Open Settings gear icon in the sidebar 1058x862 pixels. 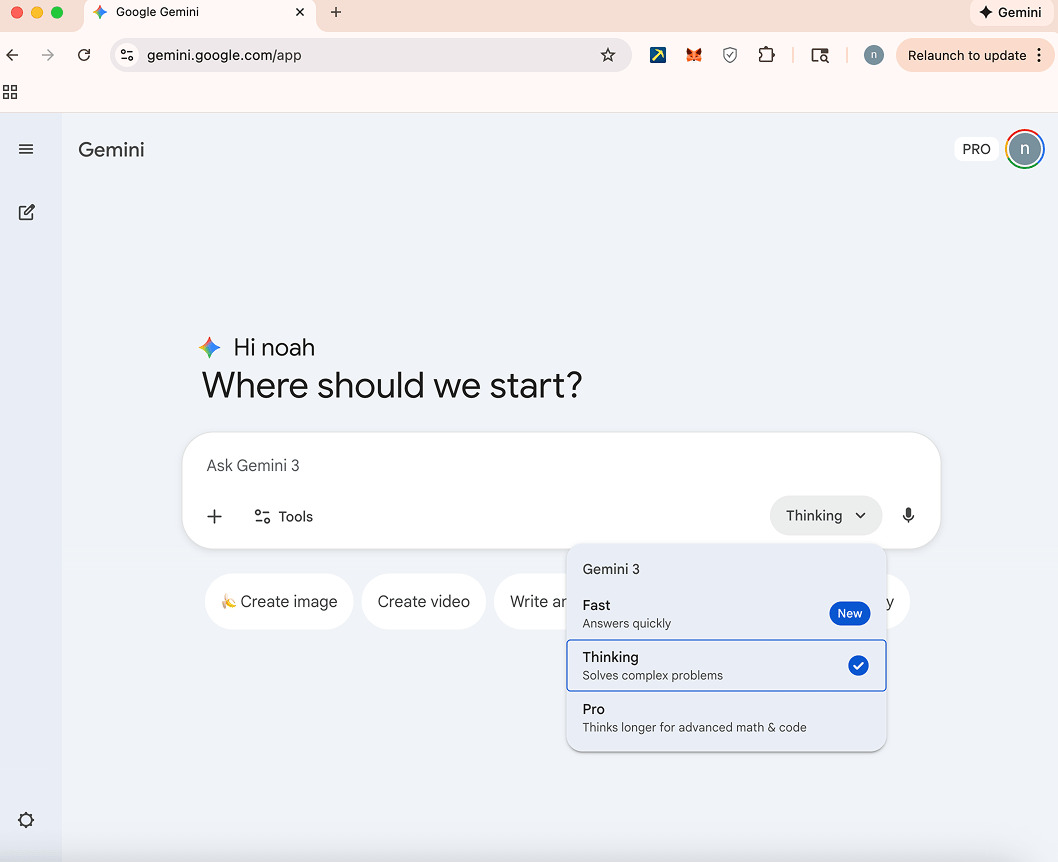click(x=26, y=820)
